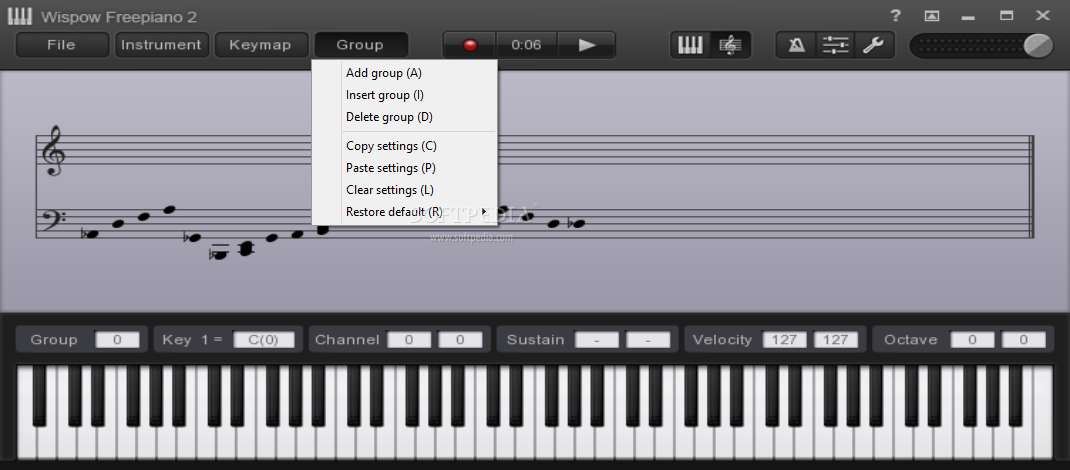Click the first Sustain value field
1070x470 pixels.
[597, 340]
